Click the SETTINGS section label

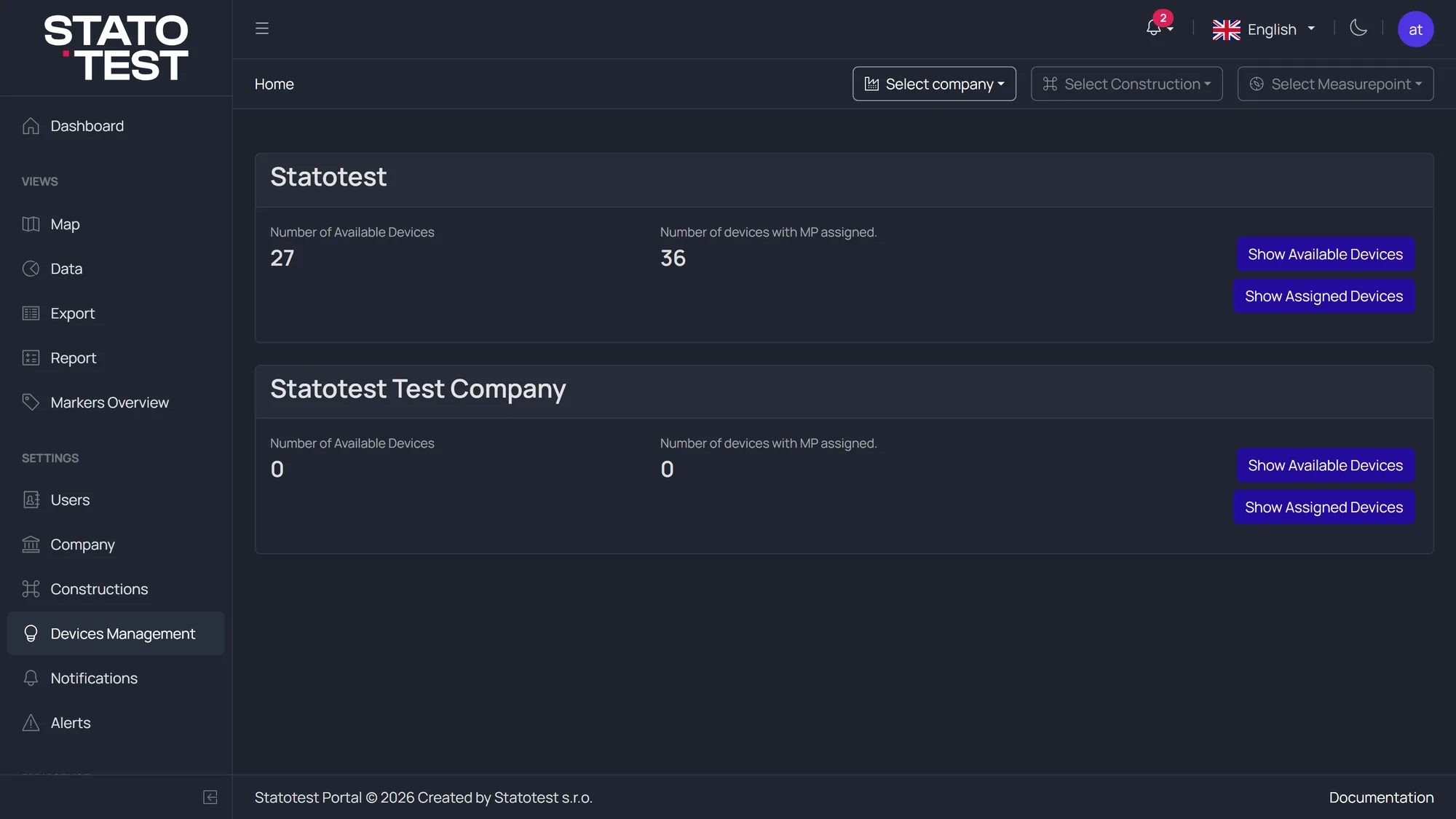point(50,458)
